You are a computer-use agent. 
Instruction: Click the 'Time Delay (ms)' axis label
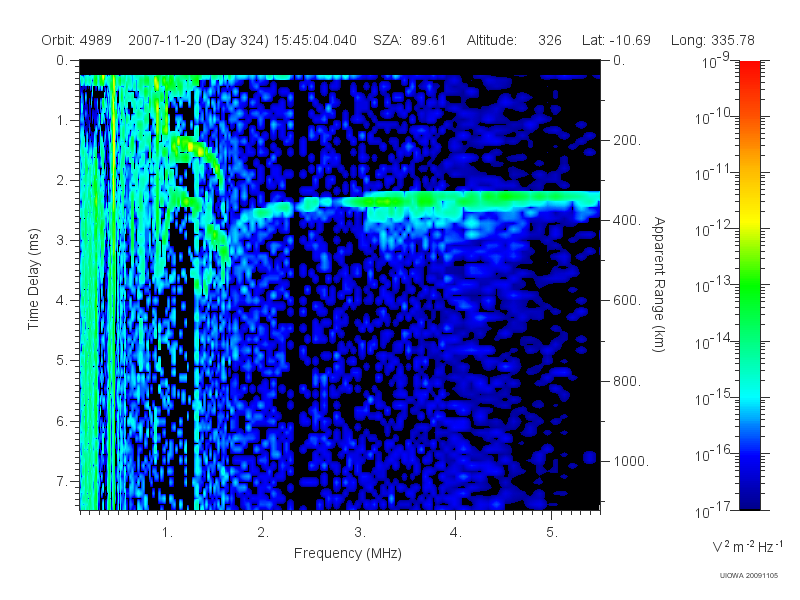[34, 279]
